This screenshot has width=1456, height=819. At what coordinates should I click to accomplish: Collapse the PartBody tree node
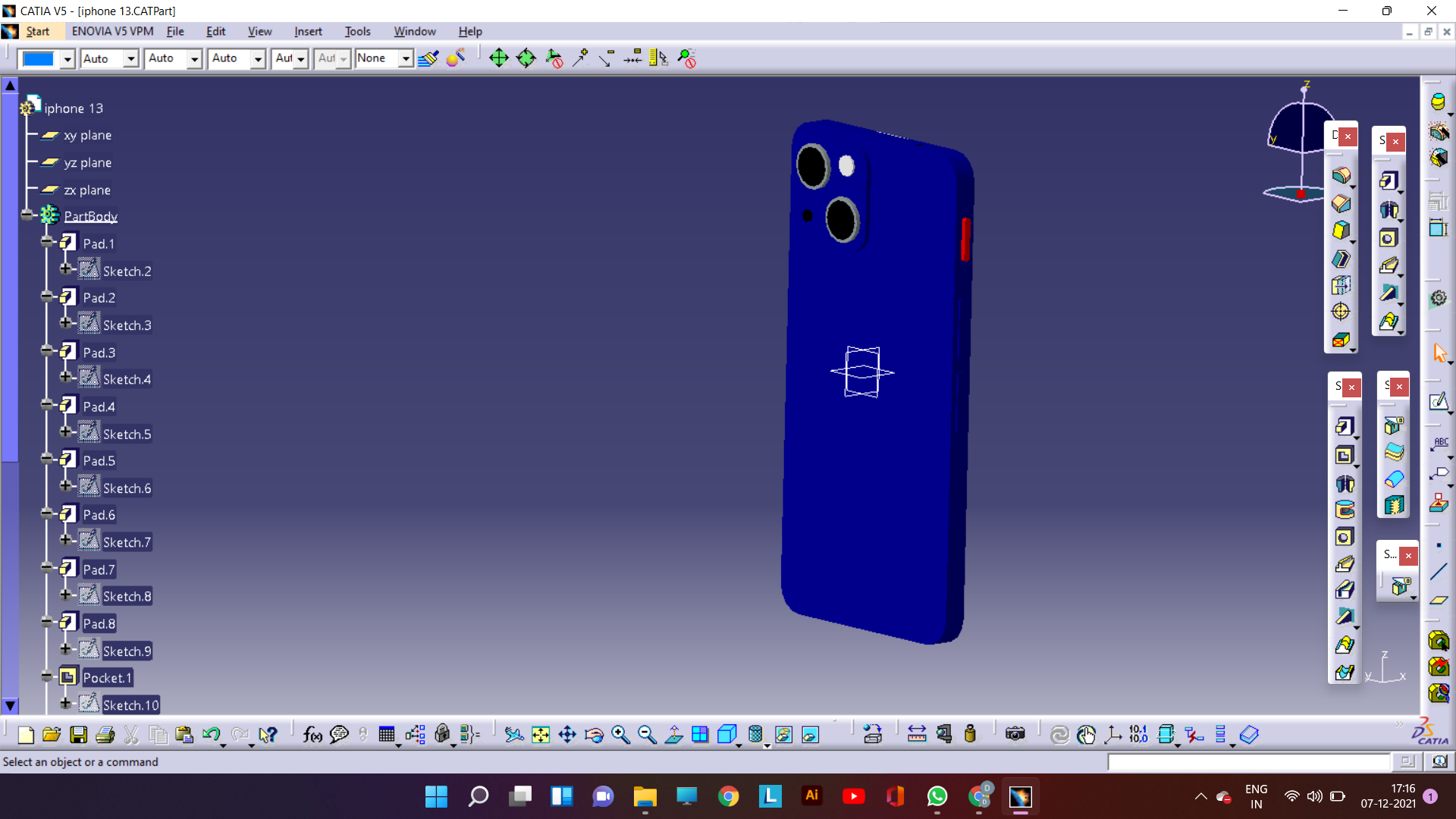pos(29,215)
